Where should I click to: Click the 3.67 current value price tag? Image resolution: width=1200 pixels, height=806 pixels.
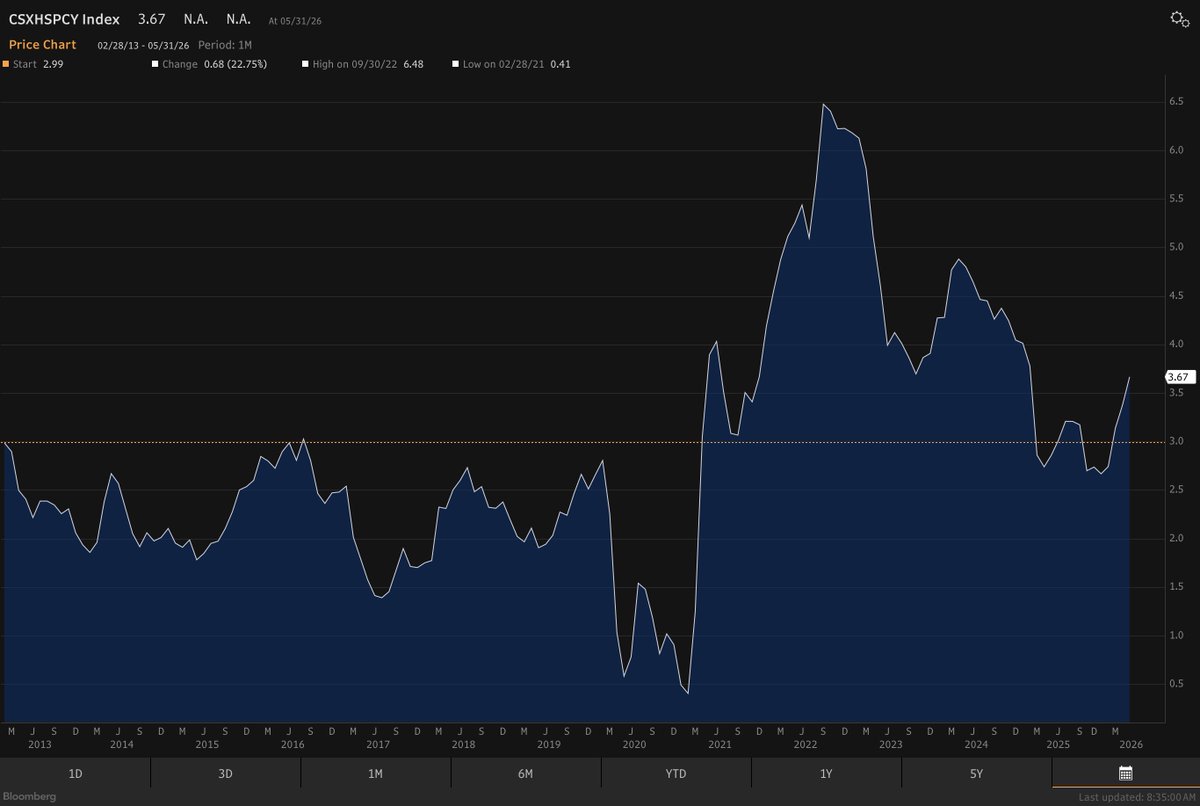pyautogui.click(x=1180, y=377)
